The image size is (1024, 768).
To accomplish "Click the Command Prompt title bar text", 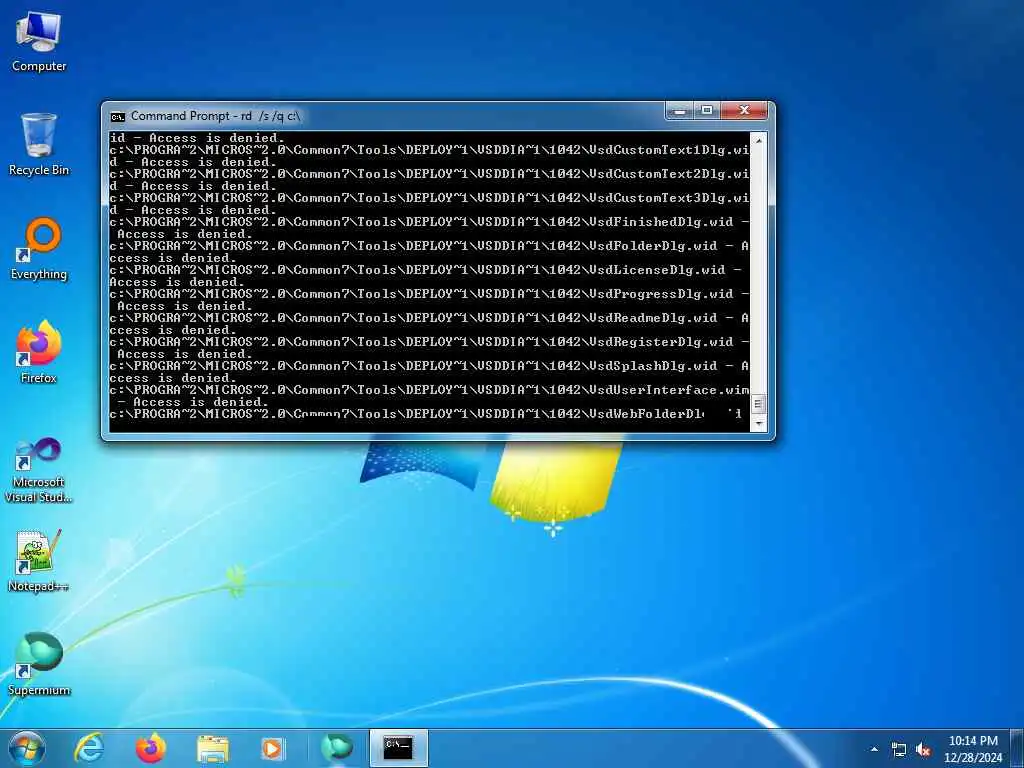I will 215,116.
